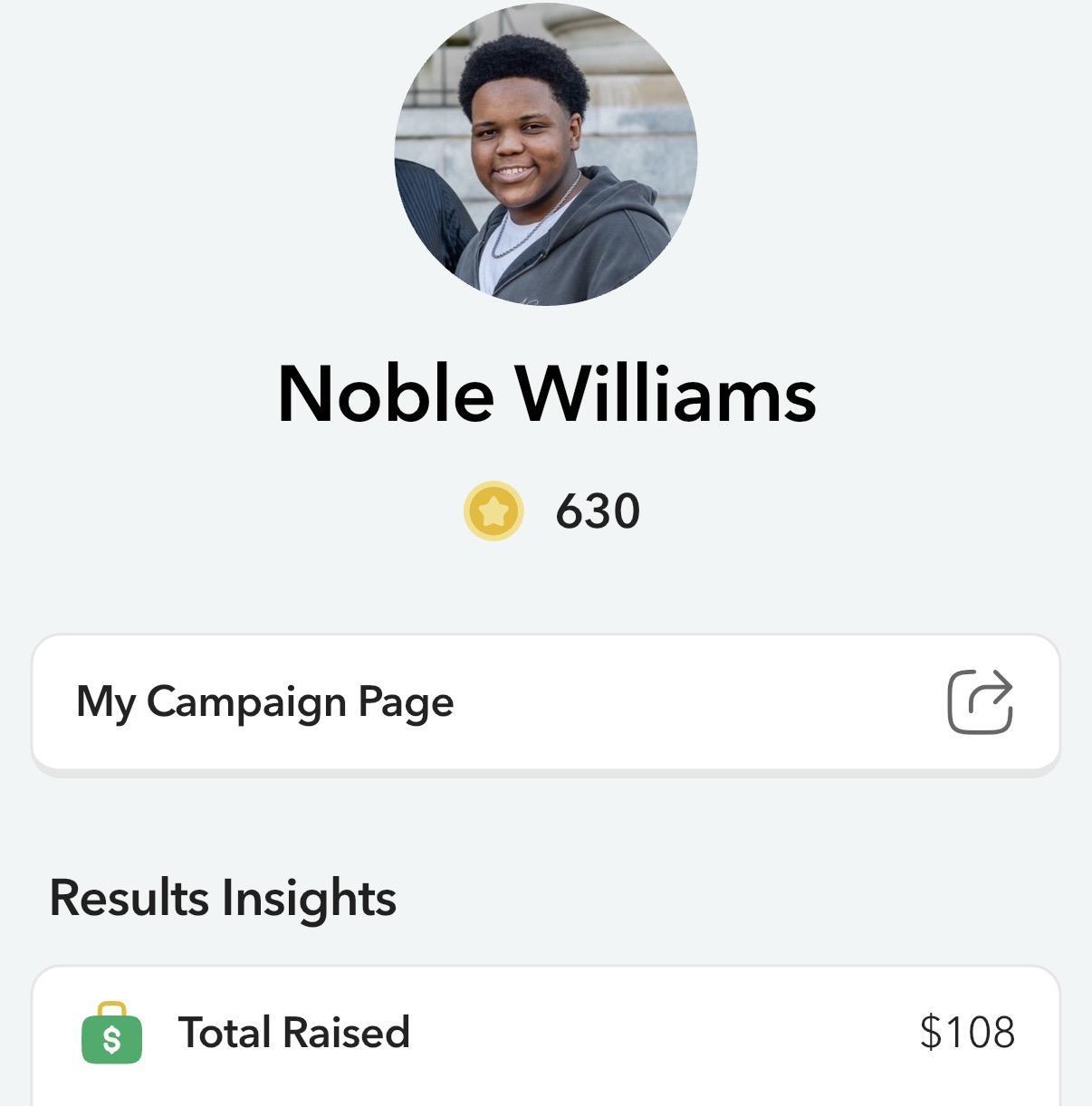Tap the green money bag icon
The image size is (1092, 1106).
111,1033
